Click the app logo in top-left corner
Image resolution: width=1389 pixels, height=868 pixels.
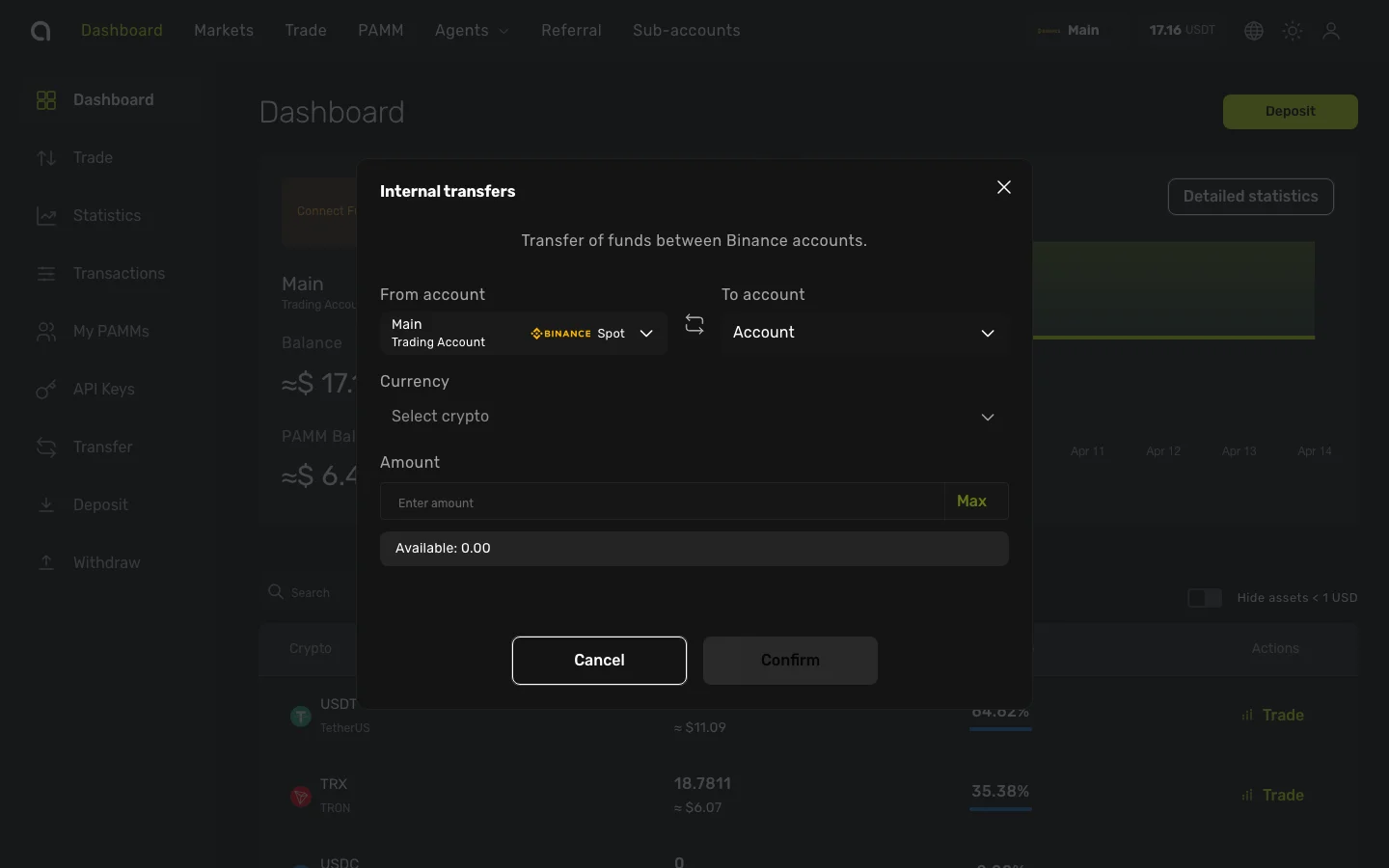41,30
